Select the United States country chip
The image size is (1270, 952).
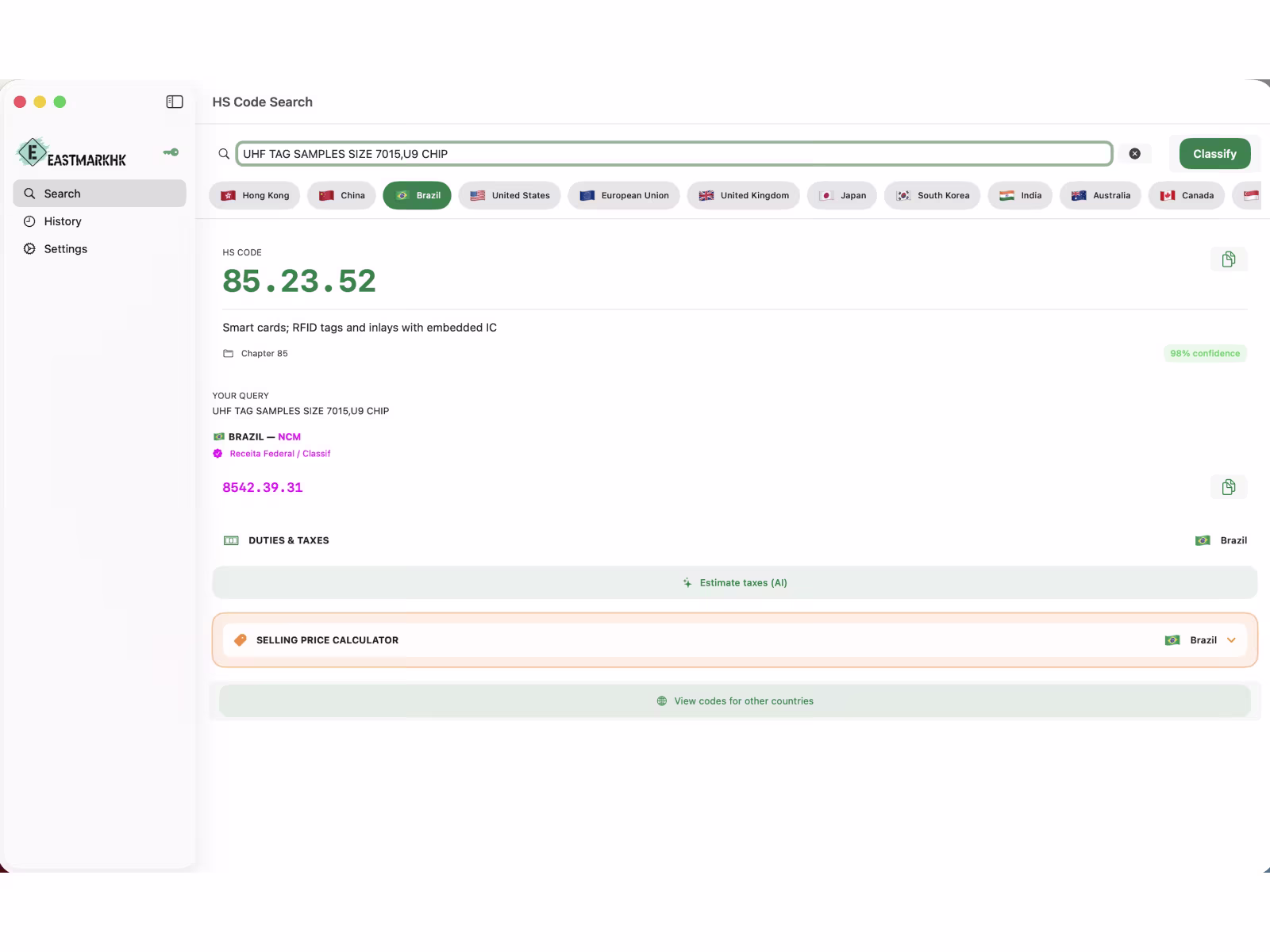pyautogui.click(x=510, y=196)
